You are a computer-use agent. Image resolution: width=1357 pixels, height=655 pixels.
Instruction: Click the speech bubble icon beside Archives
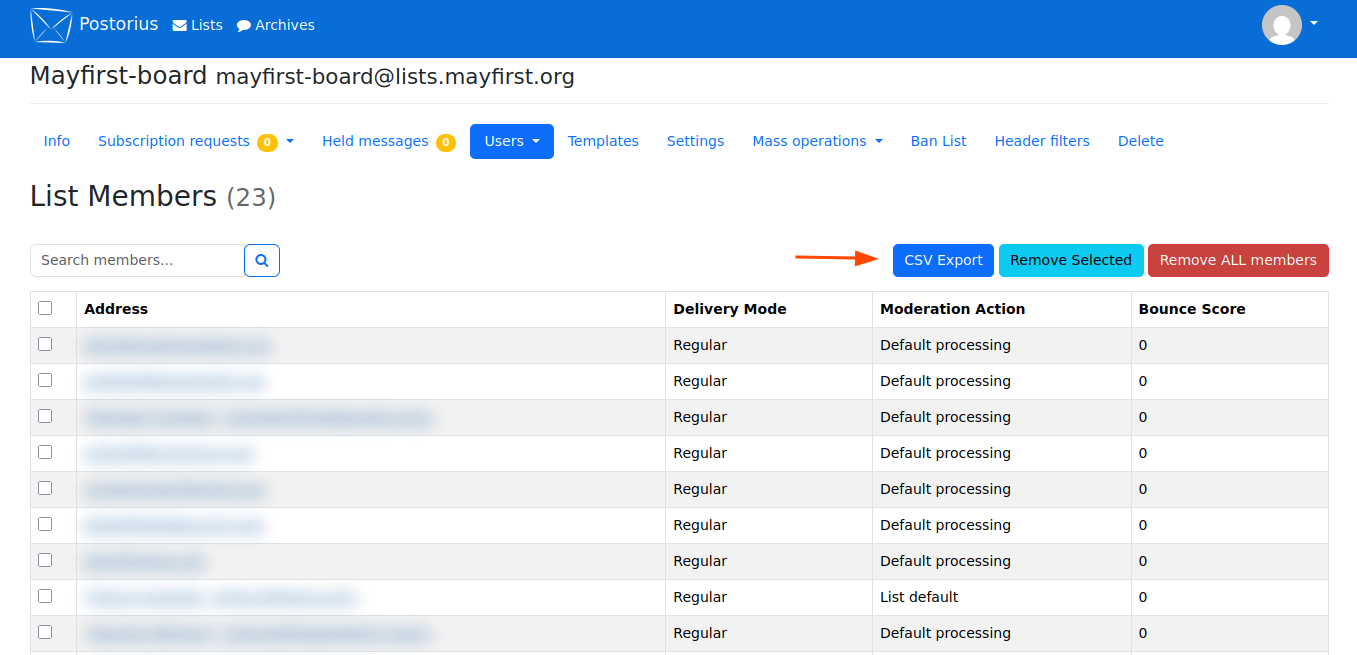coord(244,26)
